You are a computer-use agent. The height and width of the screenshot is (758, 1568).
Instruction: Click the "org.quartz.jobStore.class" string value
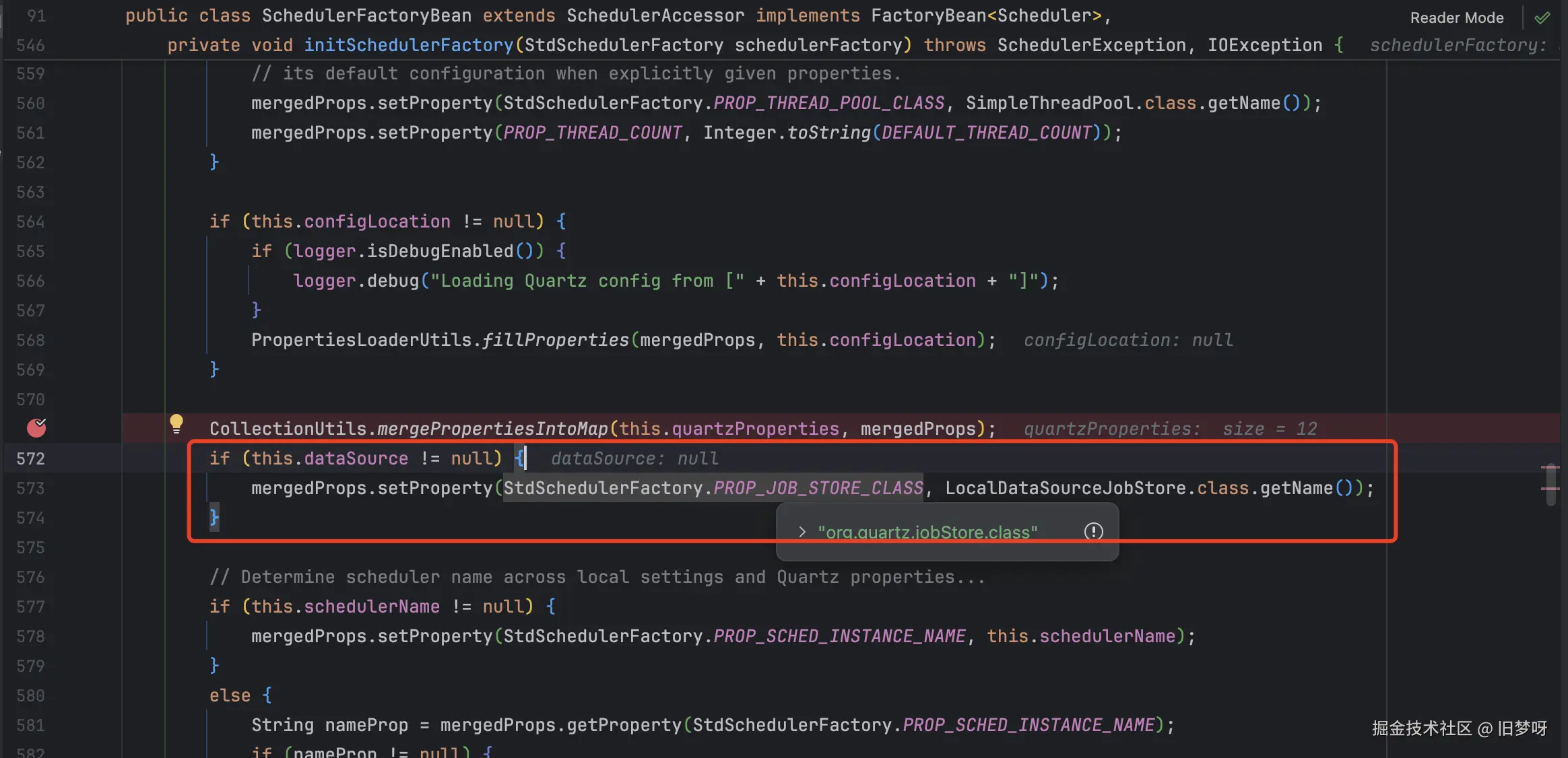click(x=927, y=532)
